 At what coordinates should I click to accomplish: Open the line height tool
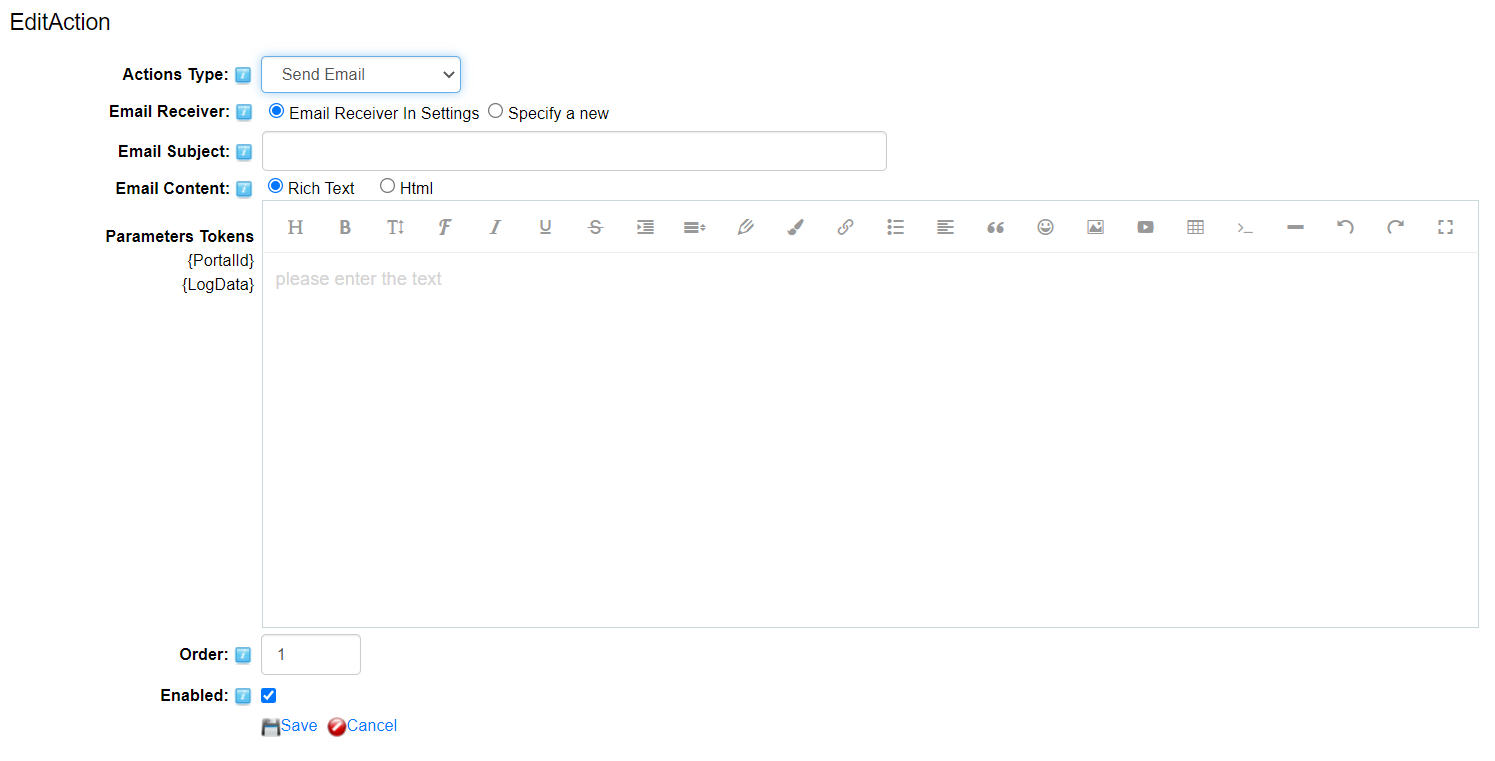[x=695, y=227]
